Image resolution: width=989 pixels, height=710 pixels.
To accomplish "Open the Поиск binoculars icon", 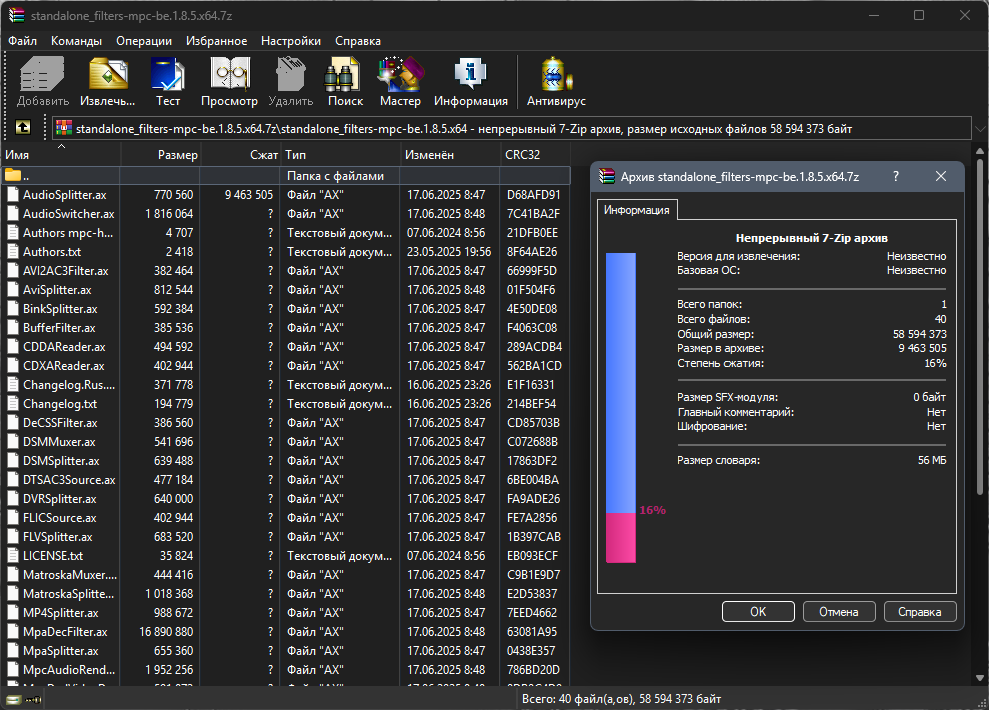I will coord(342,74).
